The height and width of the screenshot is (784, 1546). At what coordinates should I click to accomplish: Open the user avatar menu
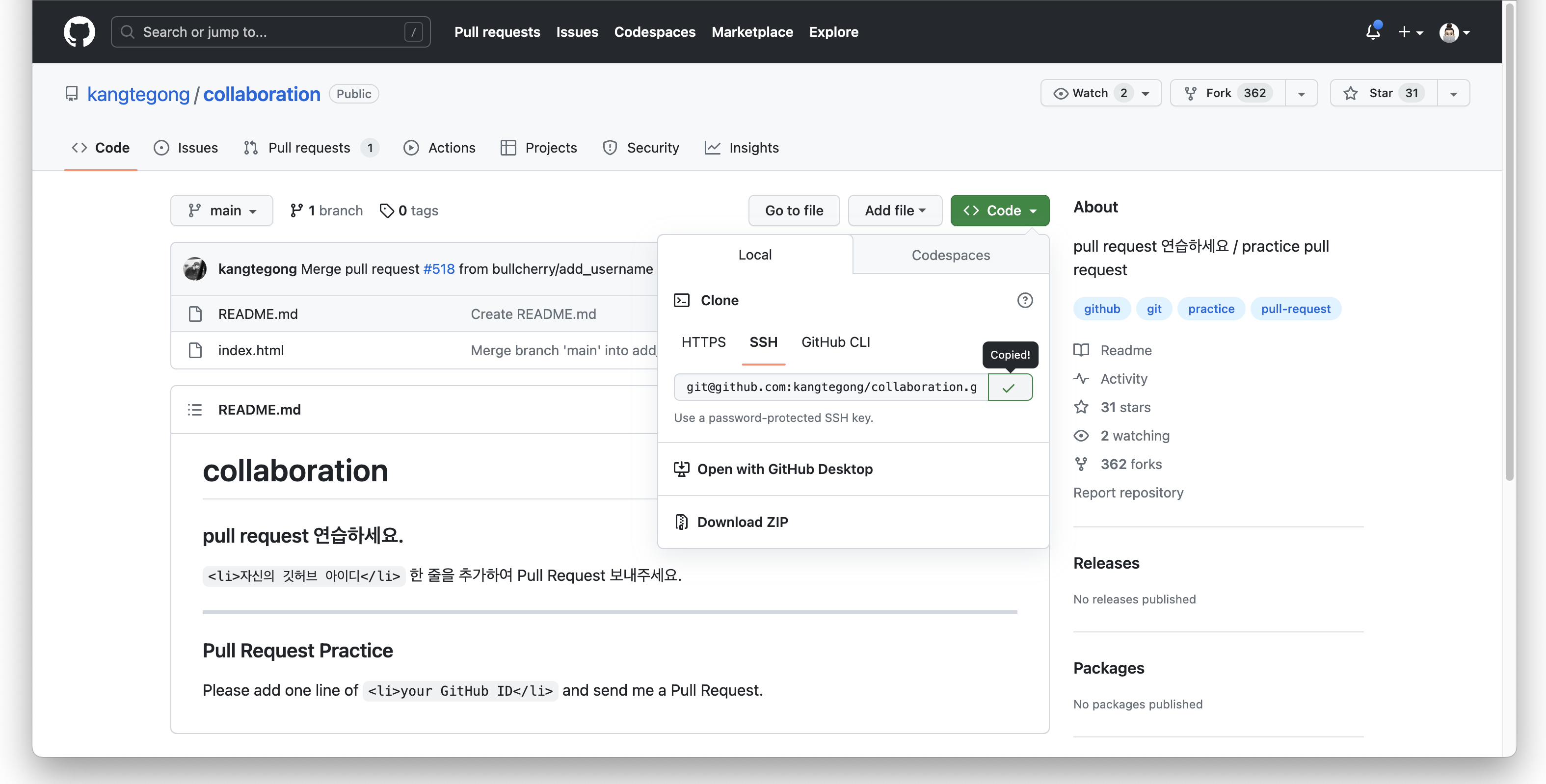tap(1455, 32)
